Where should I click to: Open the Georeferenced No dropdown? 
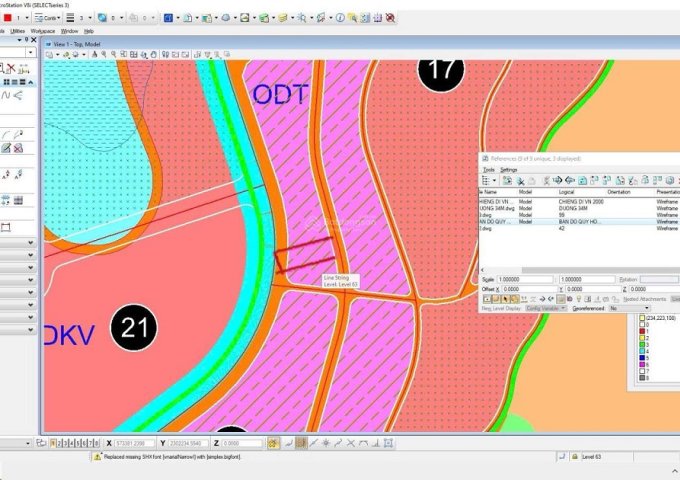(629, 308)
